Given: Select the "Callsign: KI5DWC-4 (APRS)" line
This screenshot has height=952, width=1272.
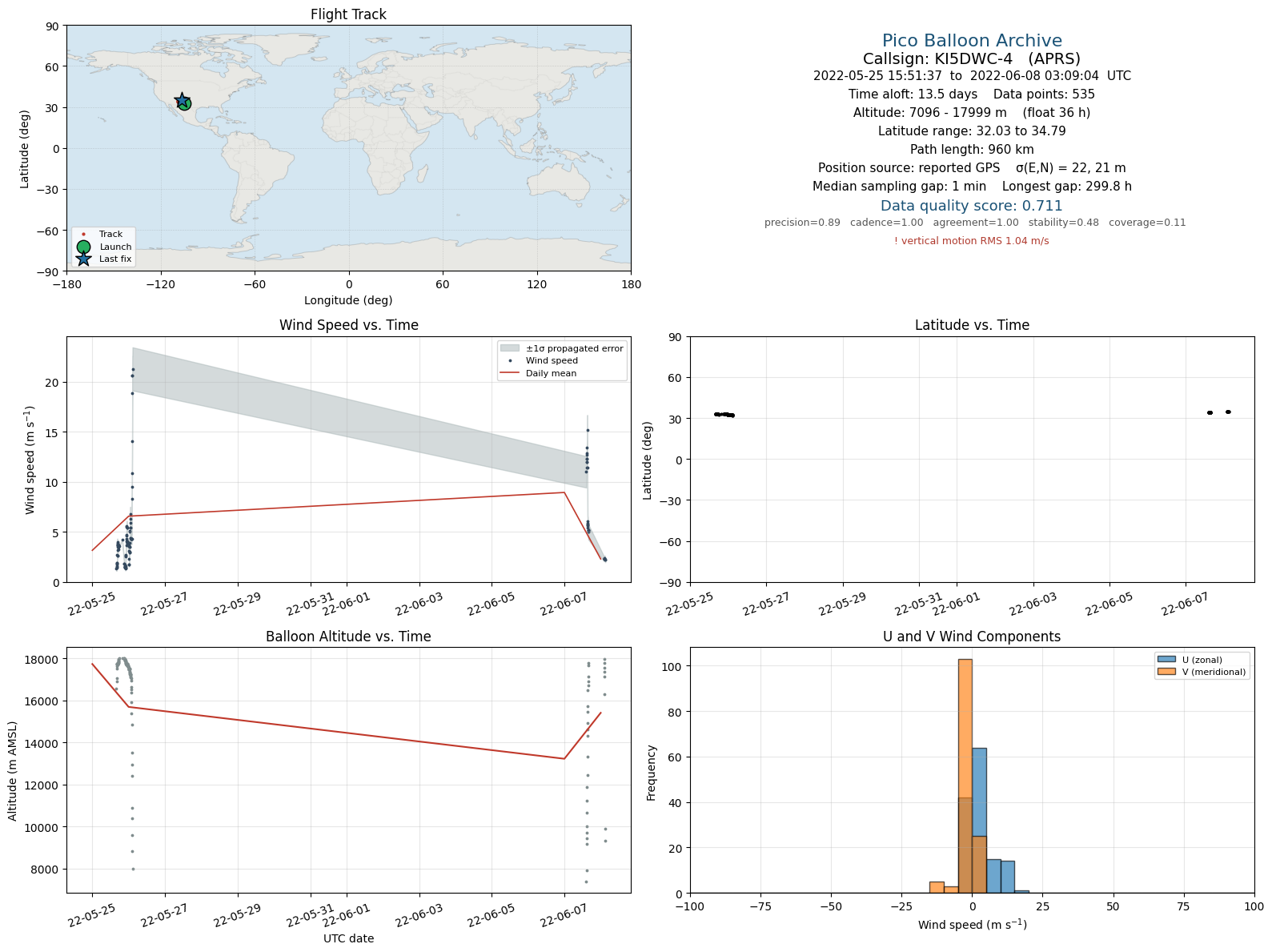Looking at the screenshot, I should click(x=972, y=58).
